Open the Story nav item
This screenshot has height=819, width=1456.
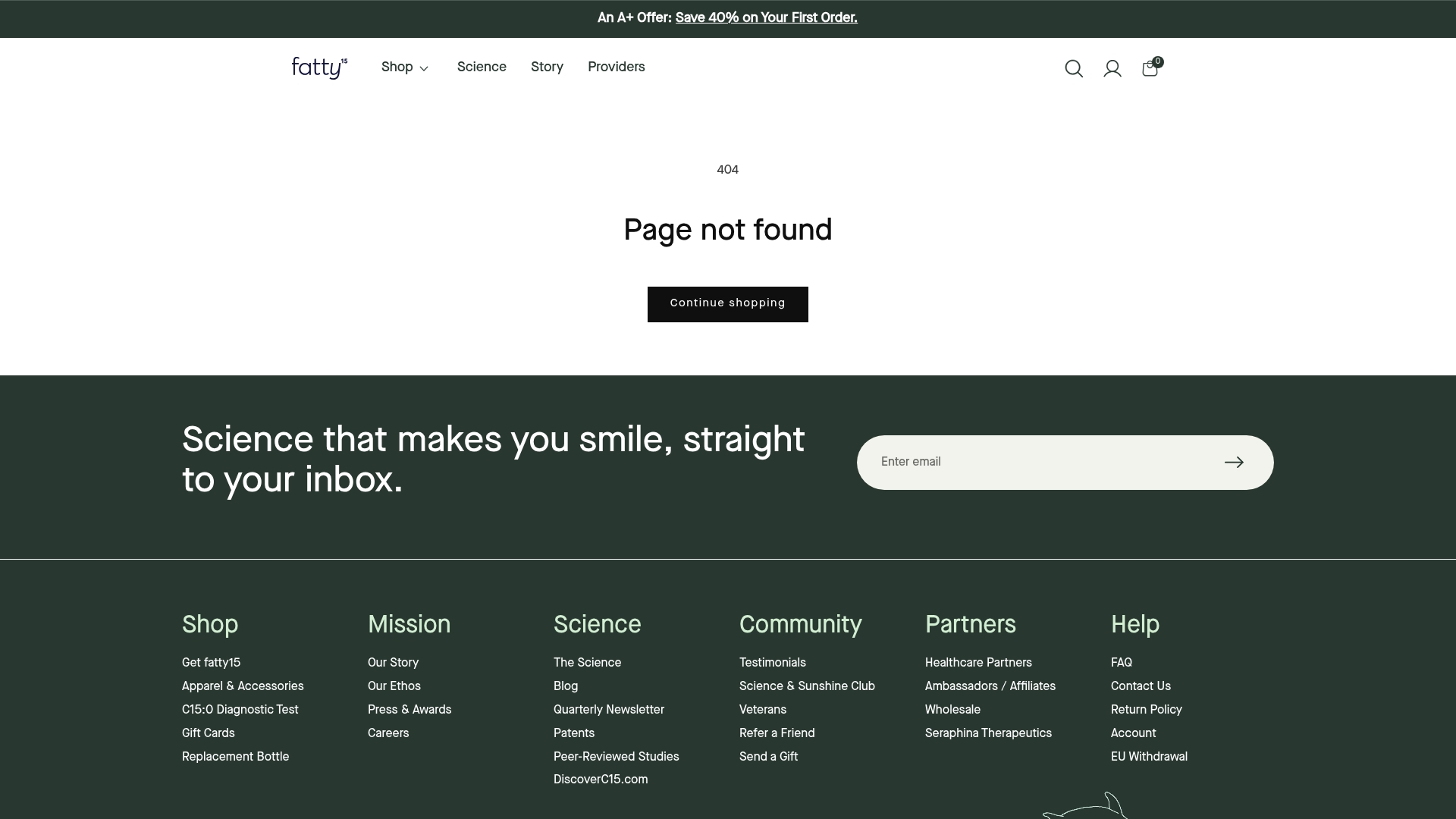point(547,67)
